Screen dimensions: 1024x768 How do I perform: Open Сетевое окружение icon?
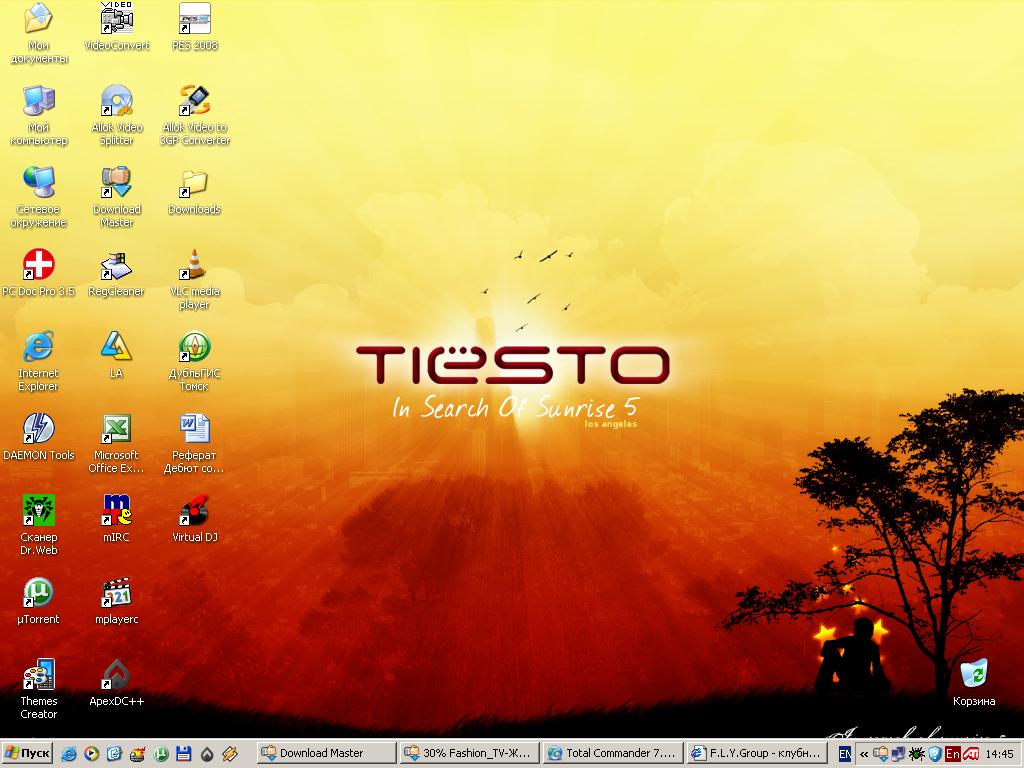pos(39,197)
